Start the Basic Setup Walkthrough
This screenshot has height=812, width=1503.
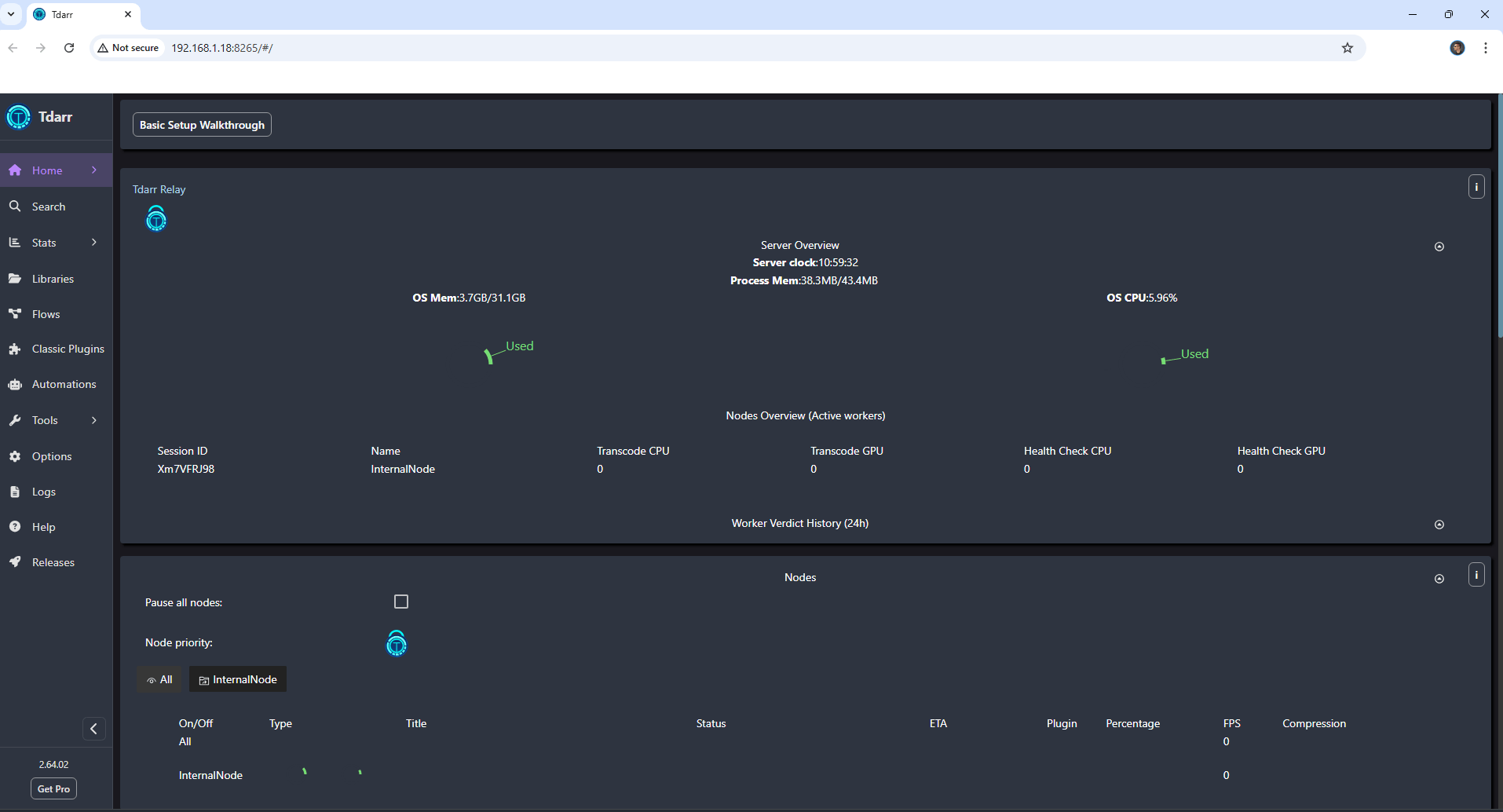pyautogui.click(x=201, y=124)
